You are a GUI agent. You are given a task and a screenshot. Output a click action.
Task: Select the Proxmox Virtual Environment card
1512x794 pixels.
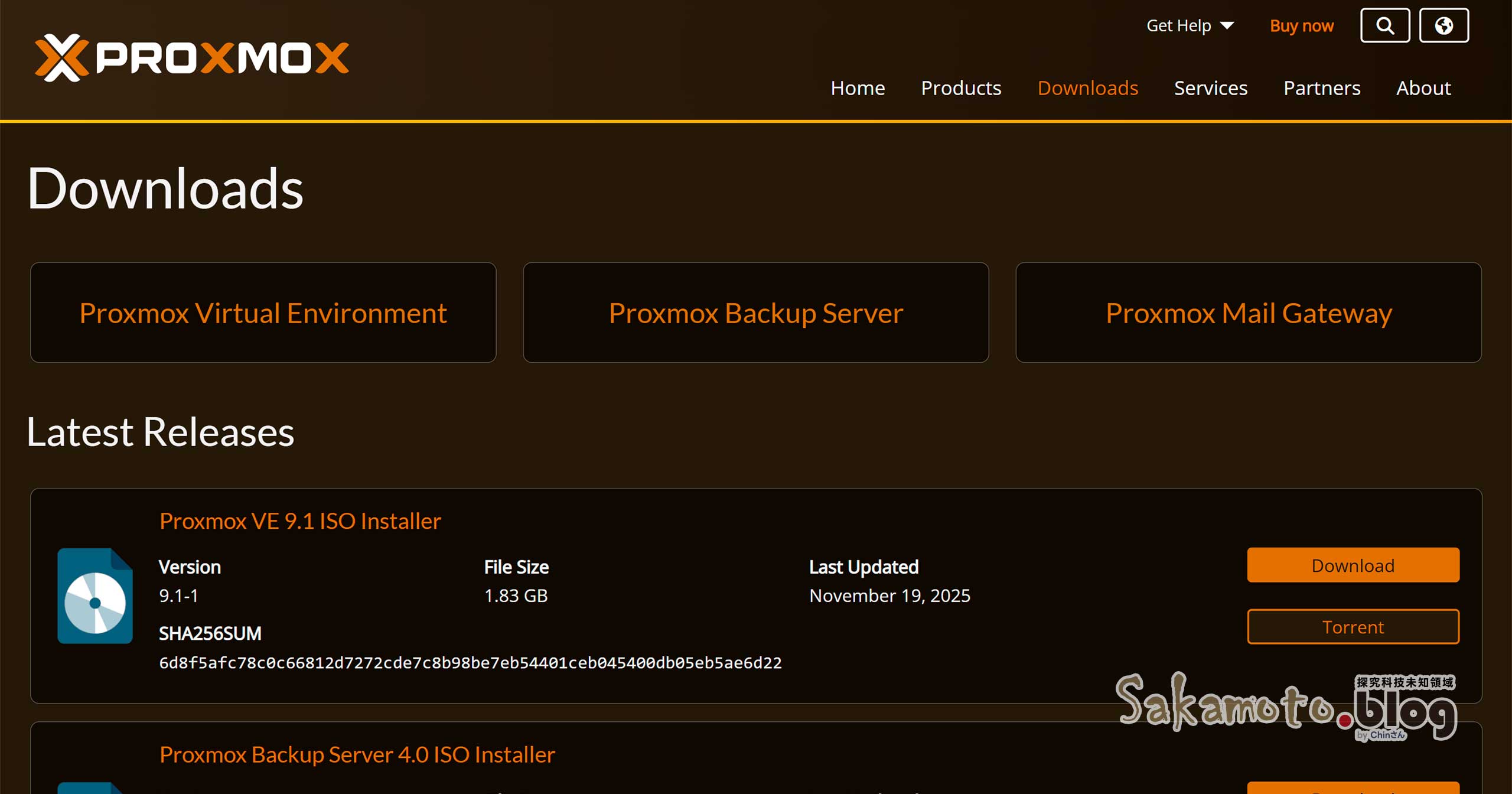(x=263, y=313)
